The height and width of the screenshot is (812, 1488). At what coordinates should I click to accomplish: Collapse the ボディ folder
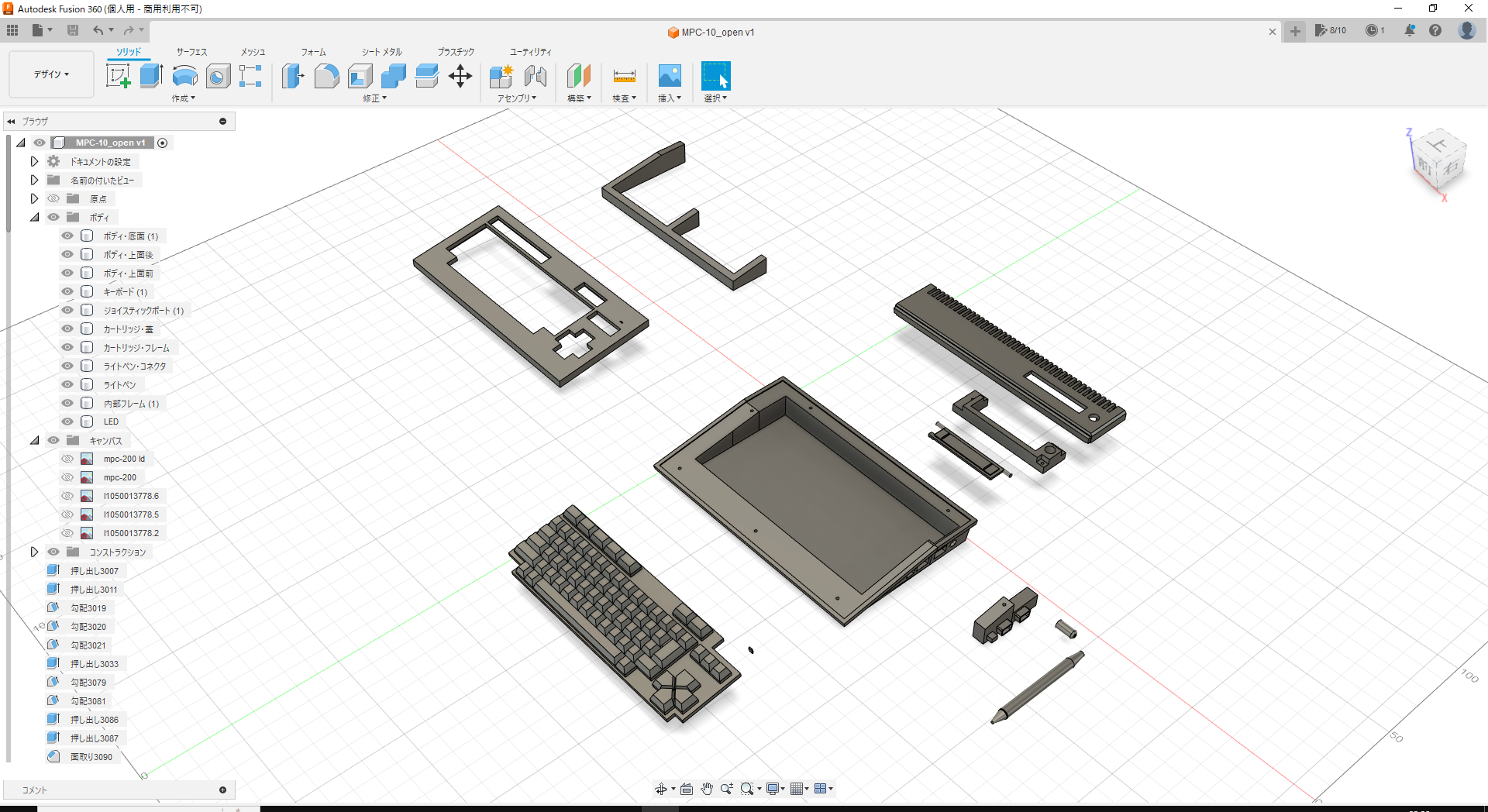coord(34,217)
